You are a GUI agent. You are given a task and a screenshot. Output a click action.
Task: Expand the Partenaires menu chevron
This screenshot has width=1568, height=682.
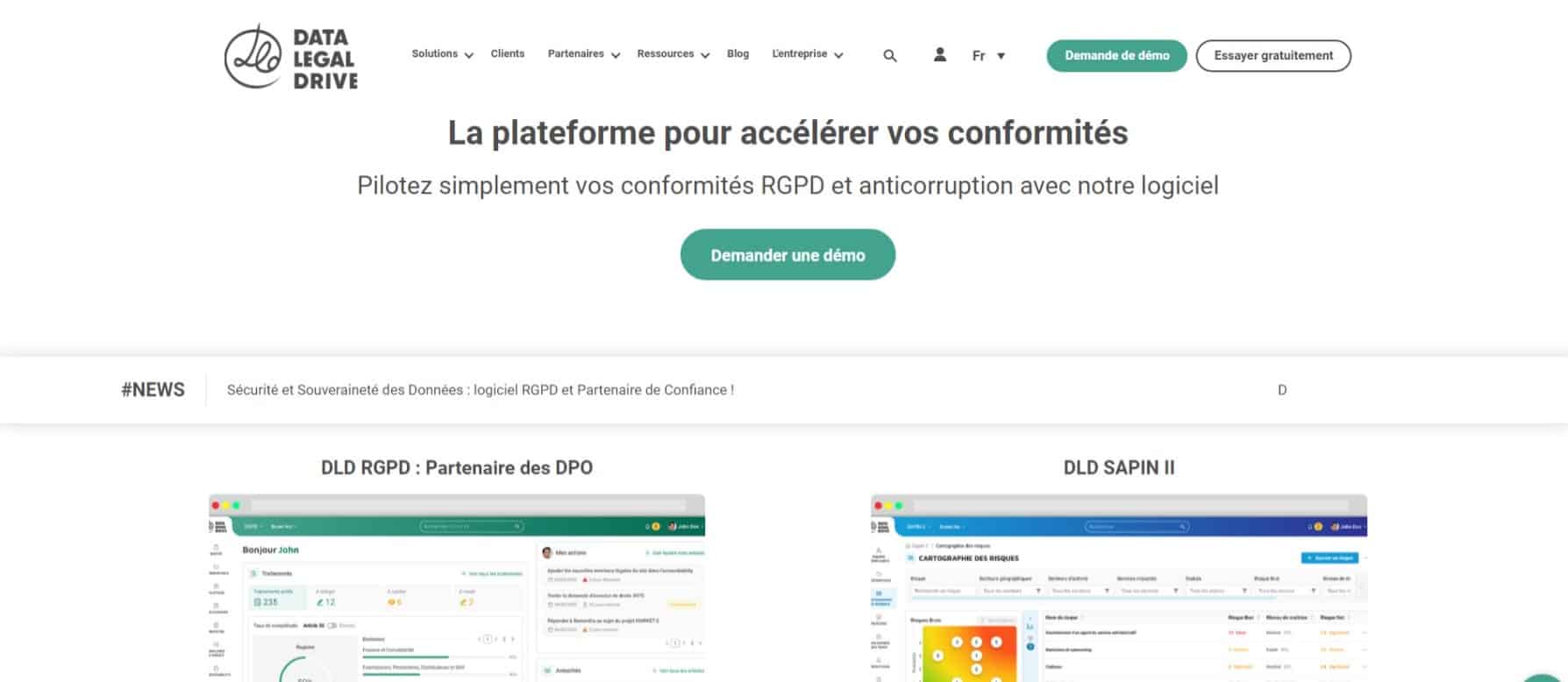pos(616,55)
